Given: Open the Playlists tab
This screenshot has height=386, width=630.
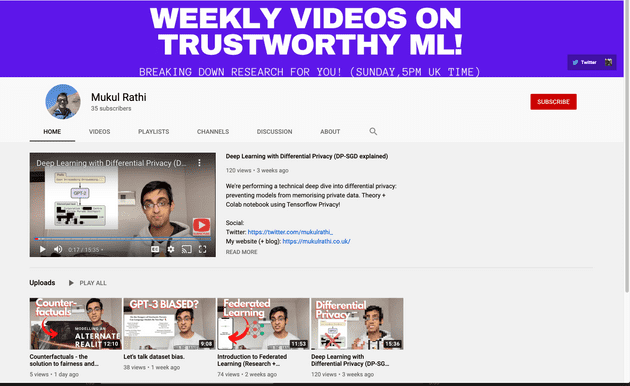Looking at the screenshot, I should point(153,132).
